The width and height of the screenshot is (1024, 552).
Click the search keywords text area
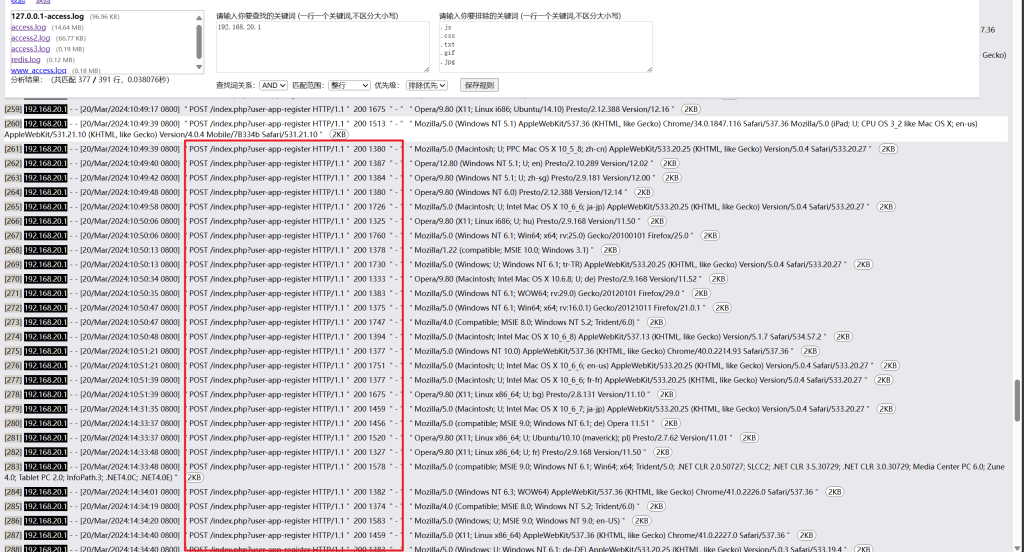[322, 47]
